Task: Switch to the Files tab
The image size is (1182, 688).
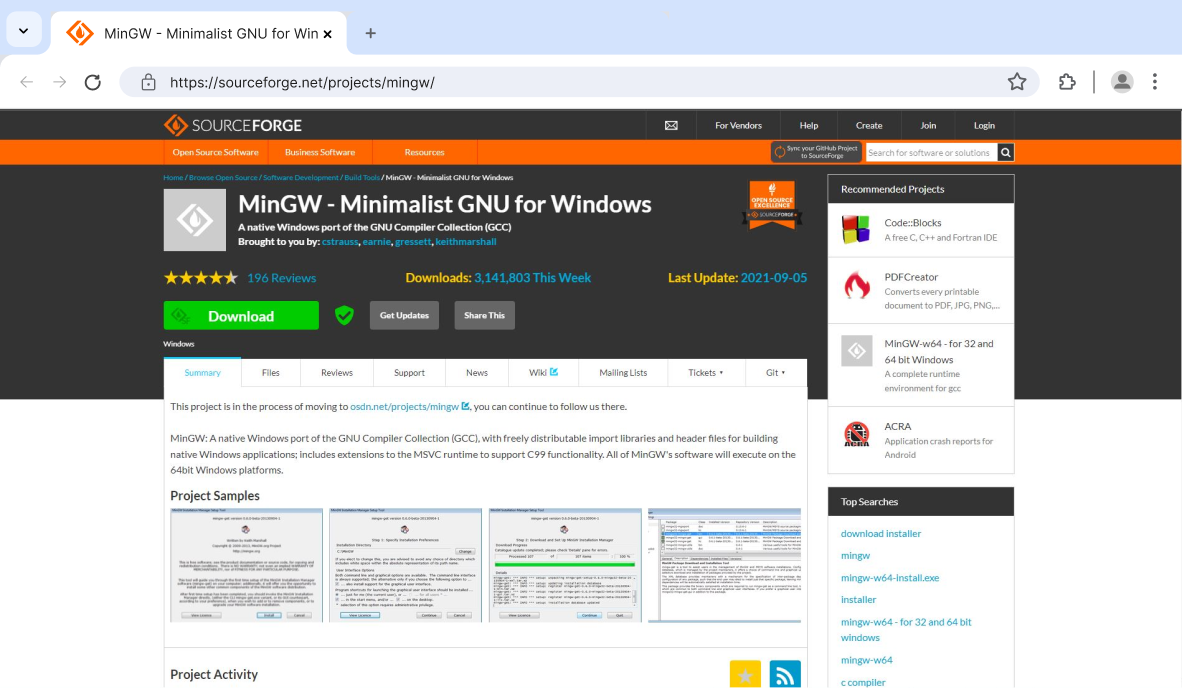Action: [270, 373]
